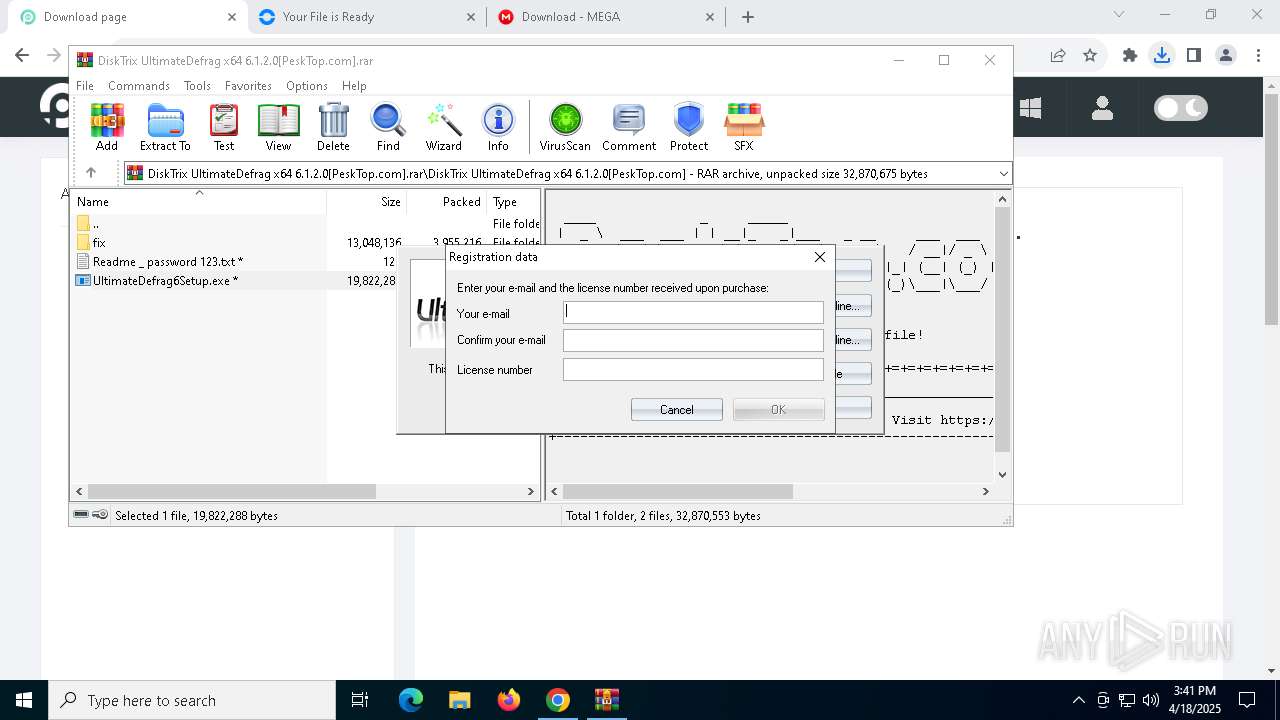Image resolution: width=1280 pixels, height=720 pixels.
Task: Click Chrome's extensions puzzle icon
Action: pyautogui.click(x=1130, y=56)
